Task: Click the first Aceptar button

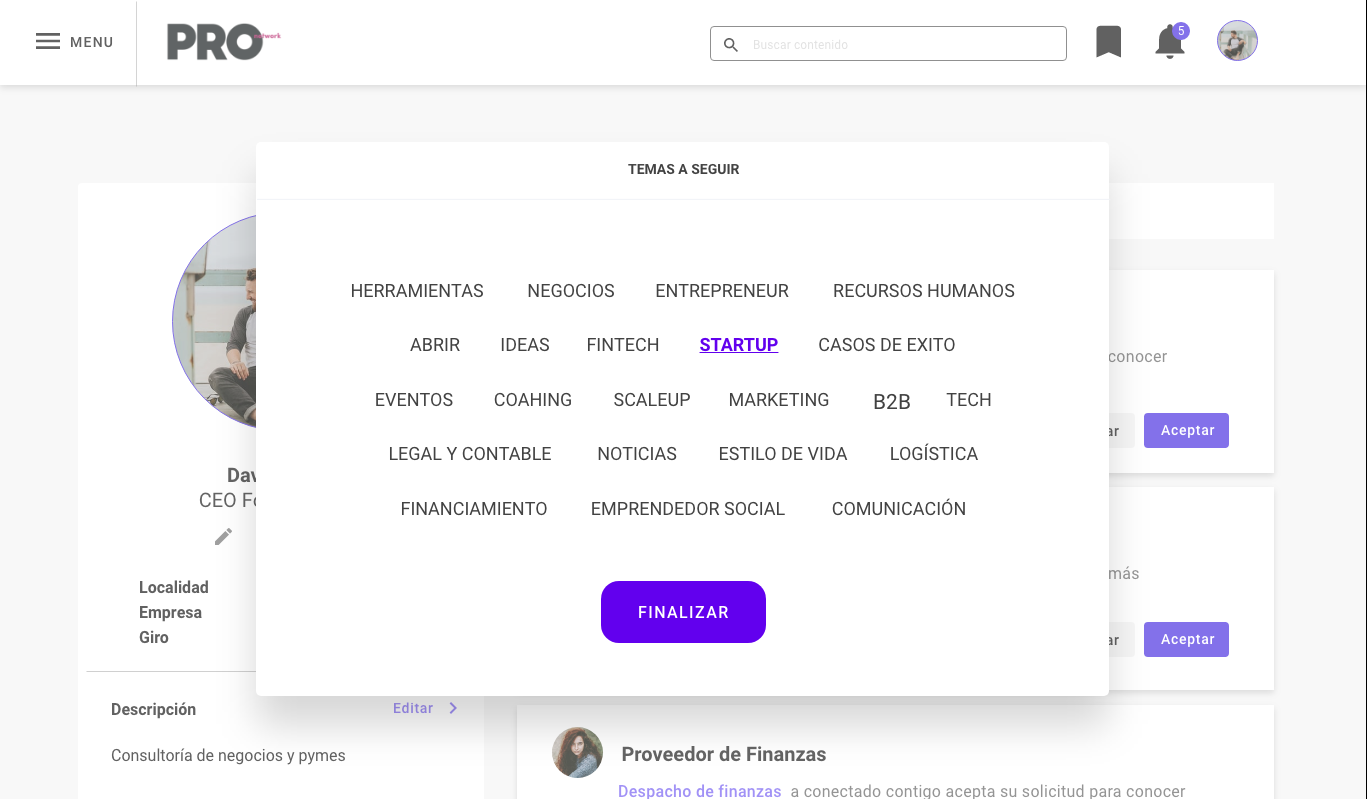Action: click(1186, 430)
